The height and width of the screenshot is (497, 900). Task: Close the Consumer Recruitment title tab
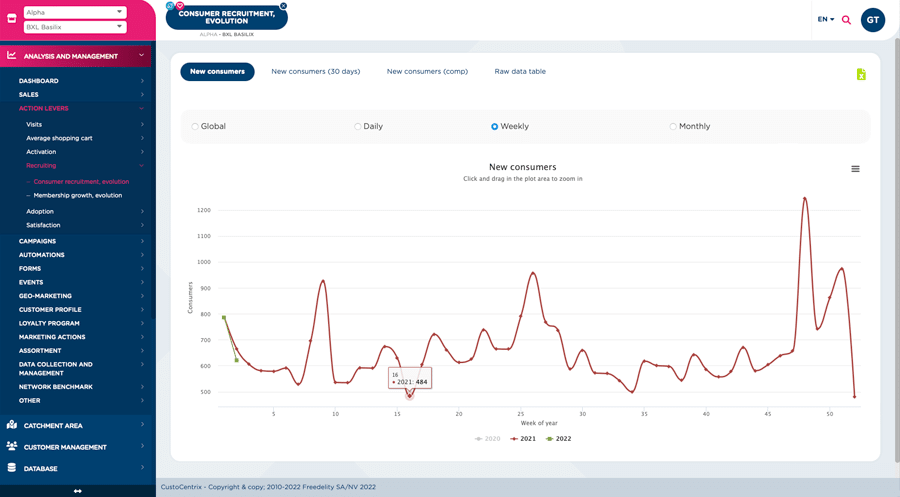tap(284, 6)
